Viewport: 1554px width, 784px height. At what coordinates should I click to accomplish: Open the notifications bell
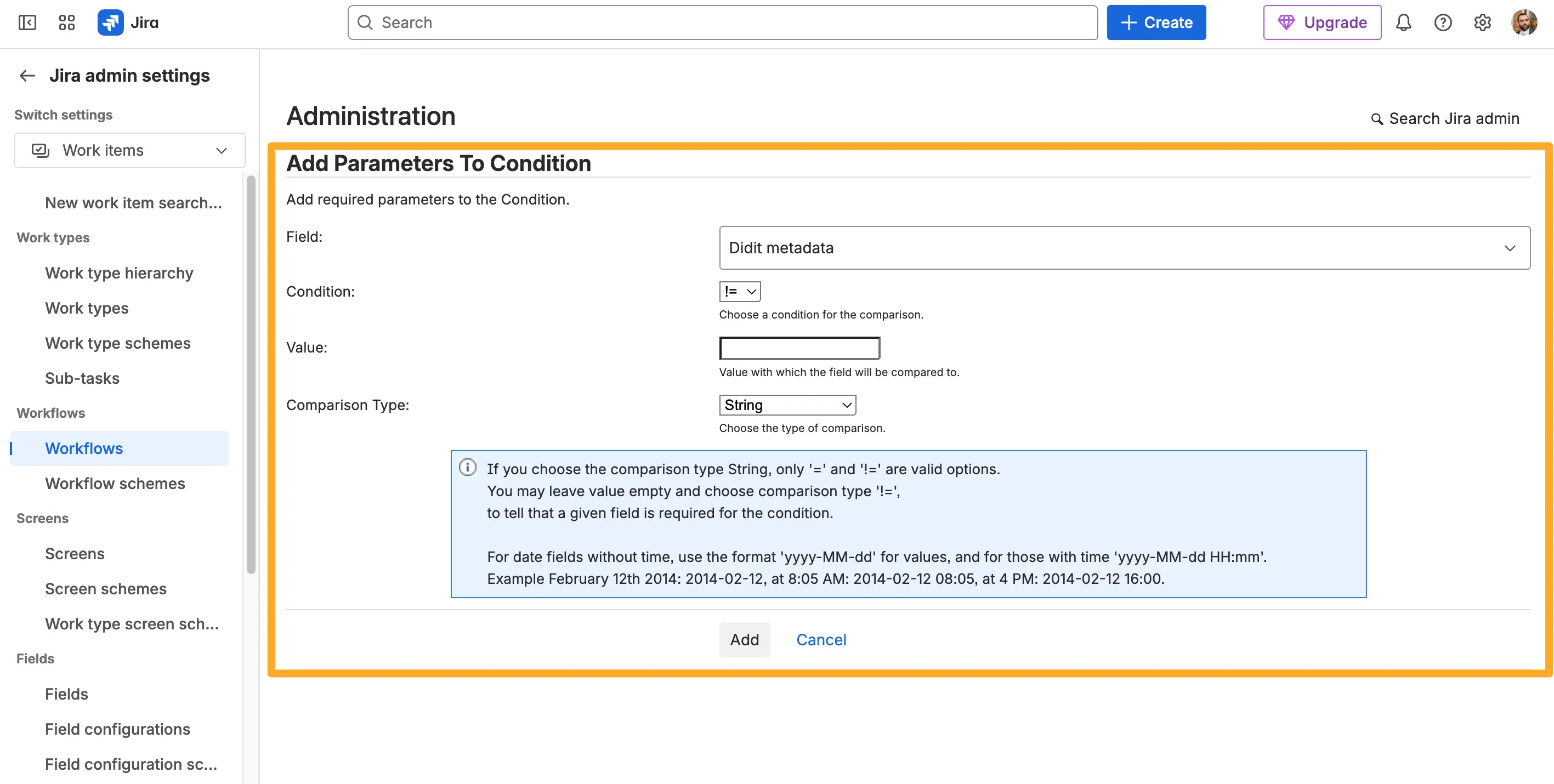1403,22
